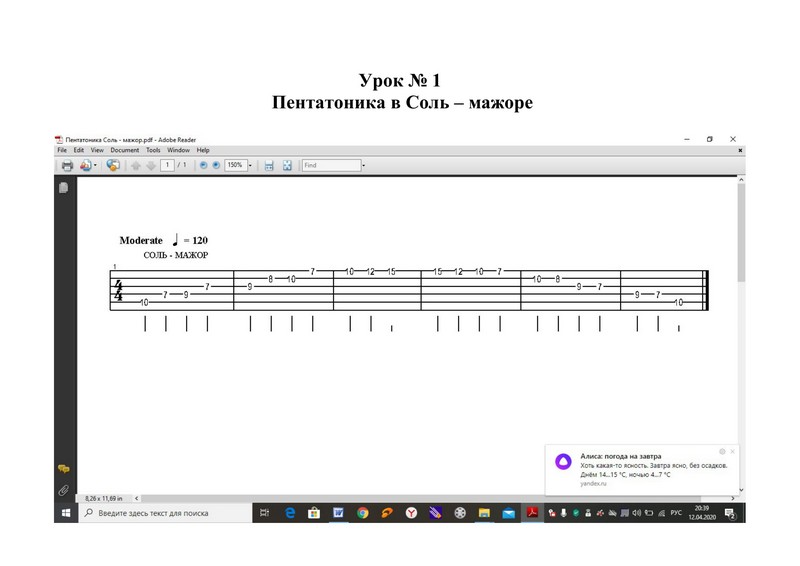Open the Attachments paperclip panel
The width and height of the screenshot is (800, 566).
(63, 490)
